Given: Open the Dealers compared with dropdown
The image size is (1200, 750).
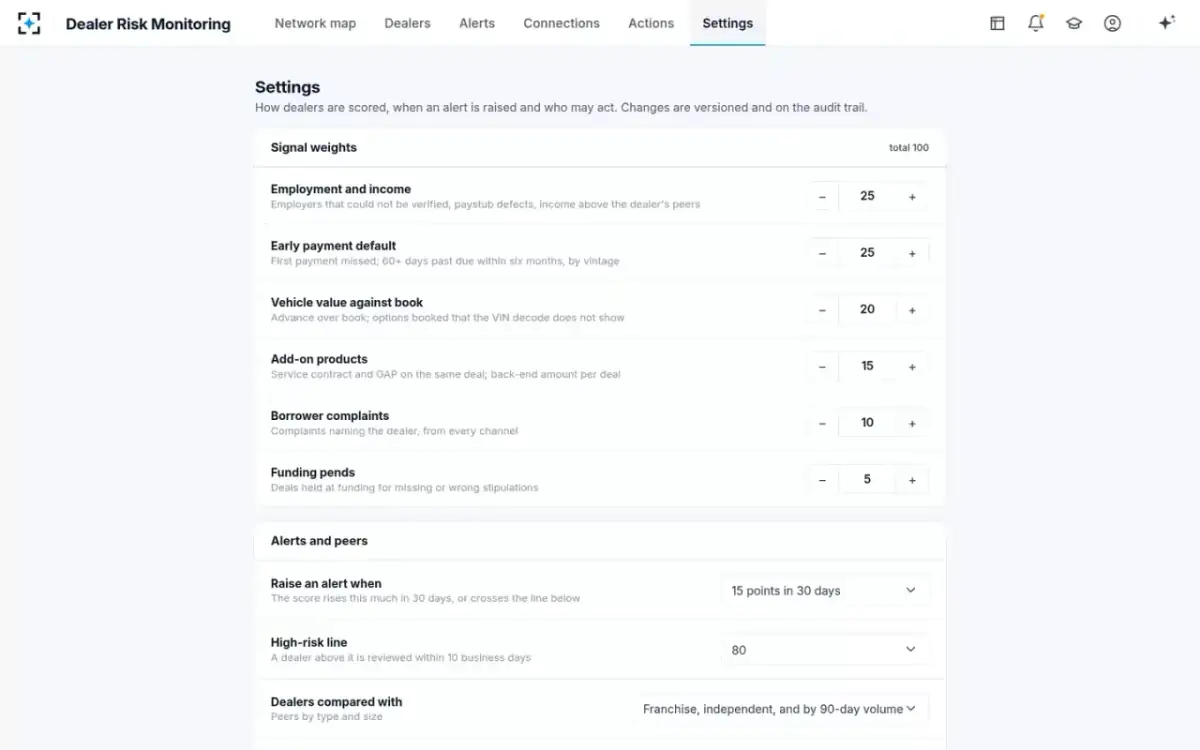Looking at the screenshot, I should 780,709.
